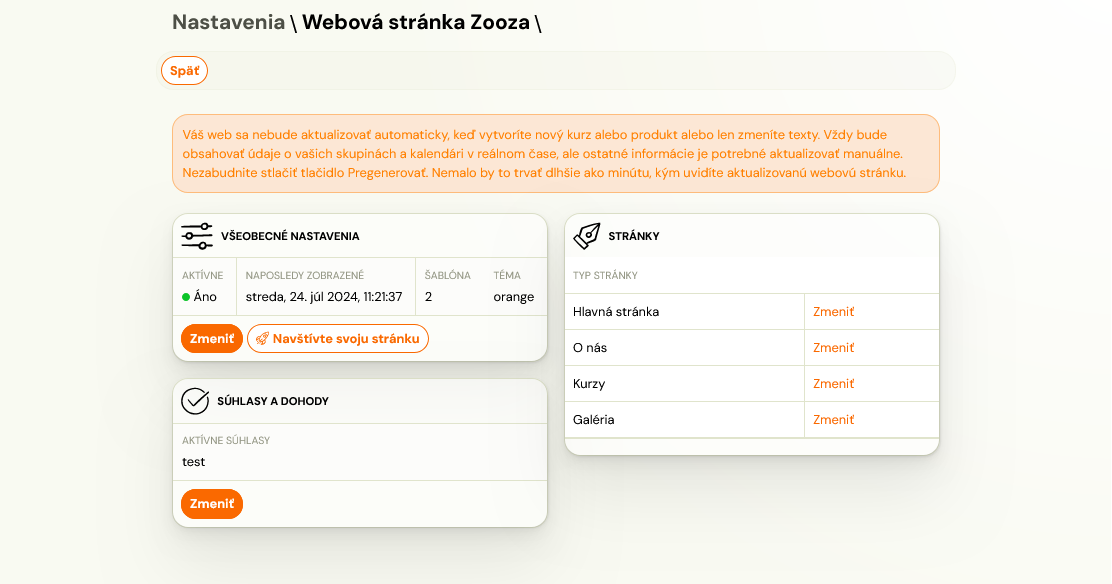Click Zmeniť for Hlavná stránka
This screenshot has height=584, width=1112.
point(833,312)
